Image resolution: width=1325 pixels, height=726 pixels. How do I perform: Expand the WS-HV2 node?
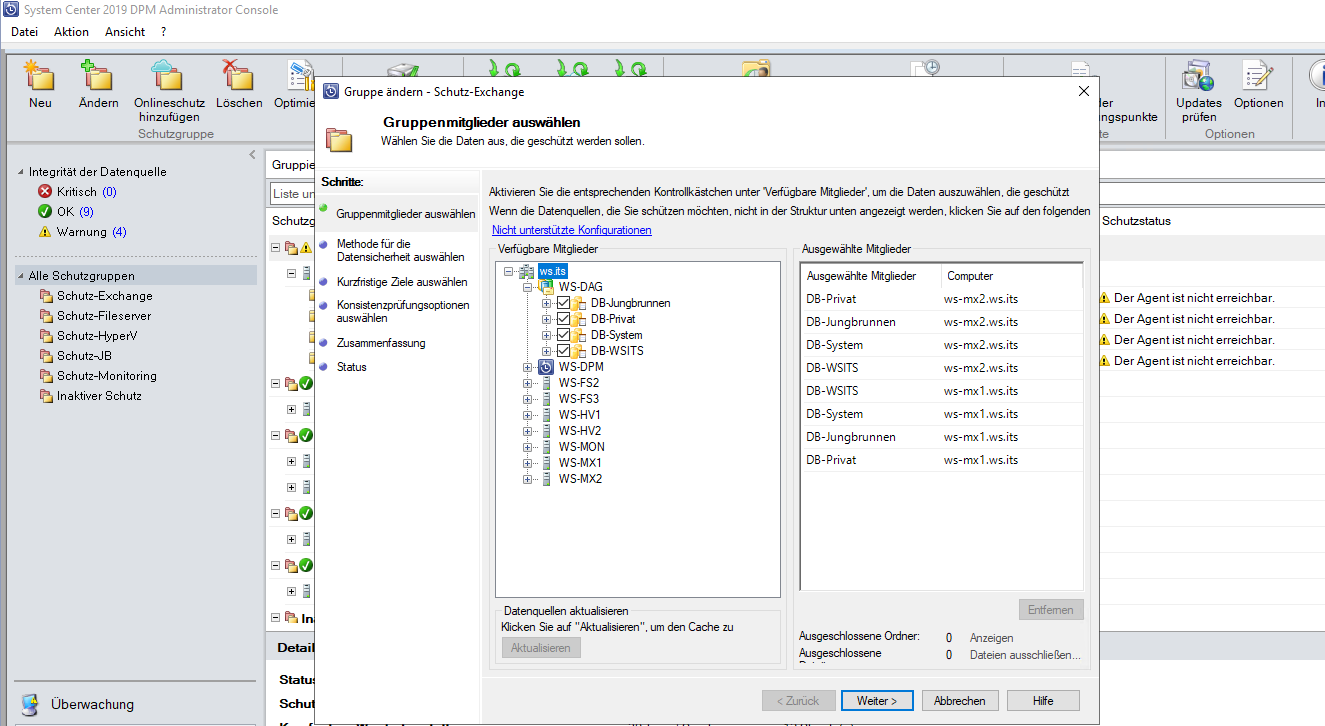pyautogui.click(x=528, y=431)
